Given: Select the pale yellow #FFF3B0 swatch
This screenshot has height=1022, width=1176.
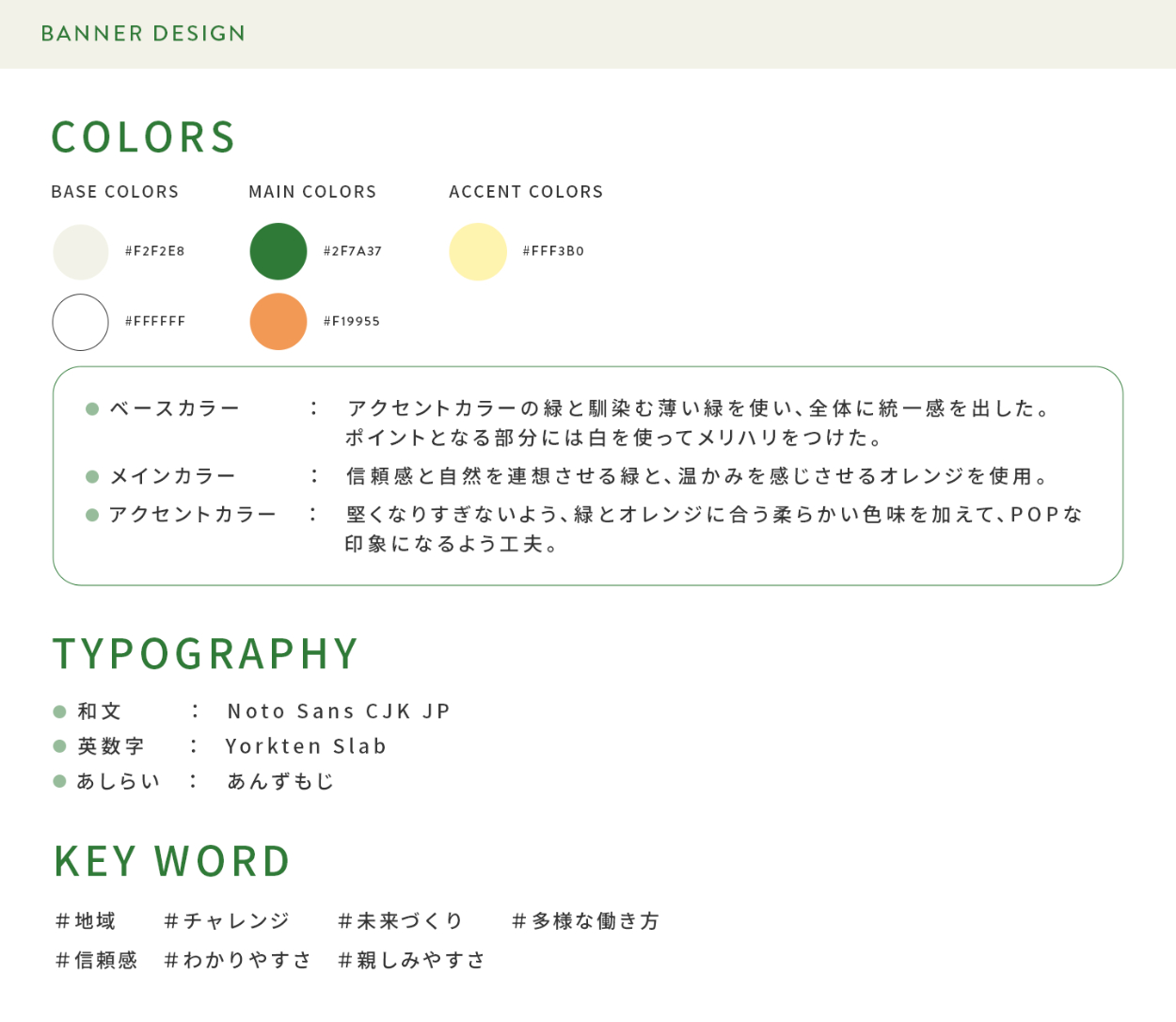Looking at the screenshot, I should click(x=478, y=252).
